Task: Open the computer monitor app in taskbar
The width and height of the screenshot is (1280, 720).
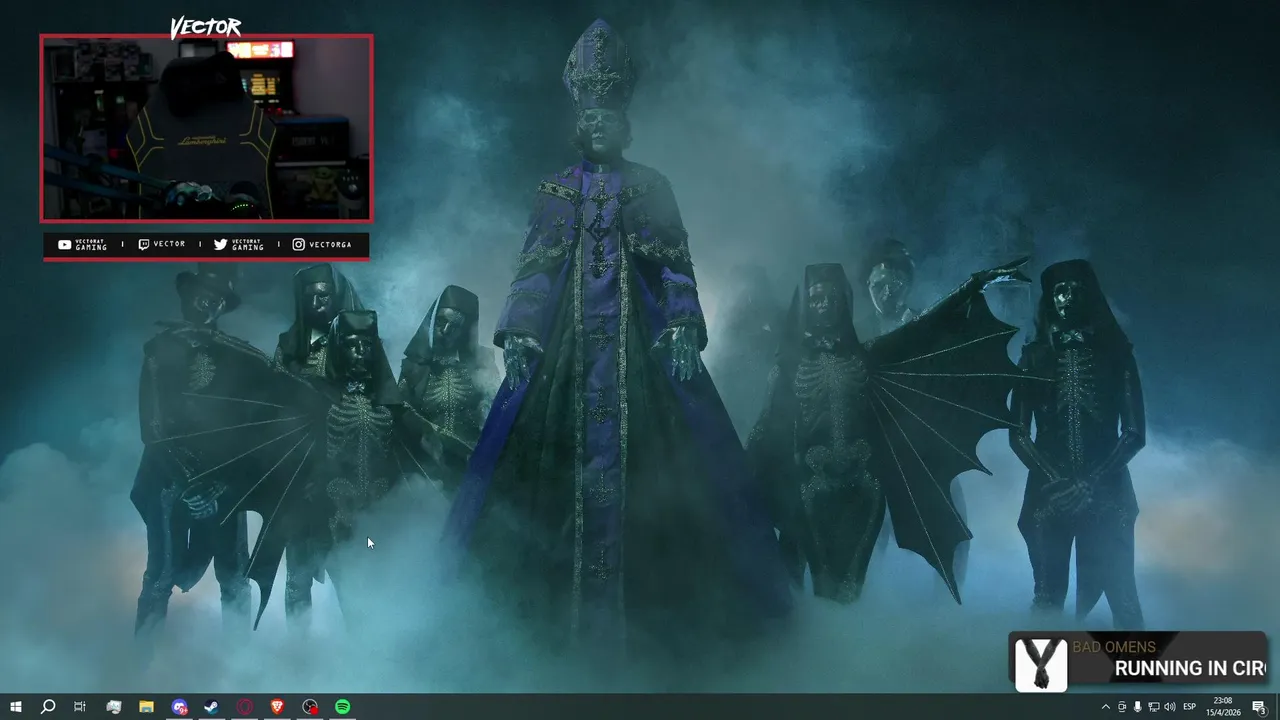Action: pos(114,707)
